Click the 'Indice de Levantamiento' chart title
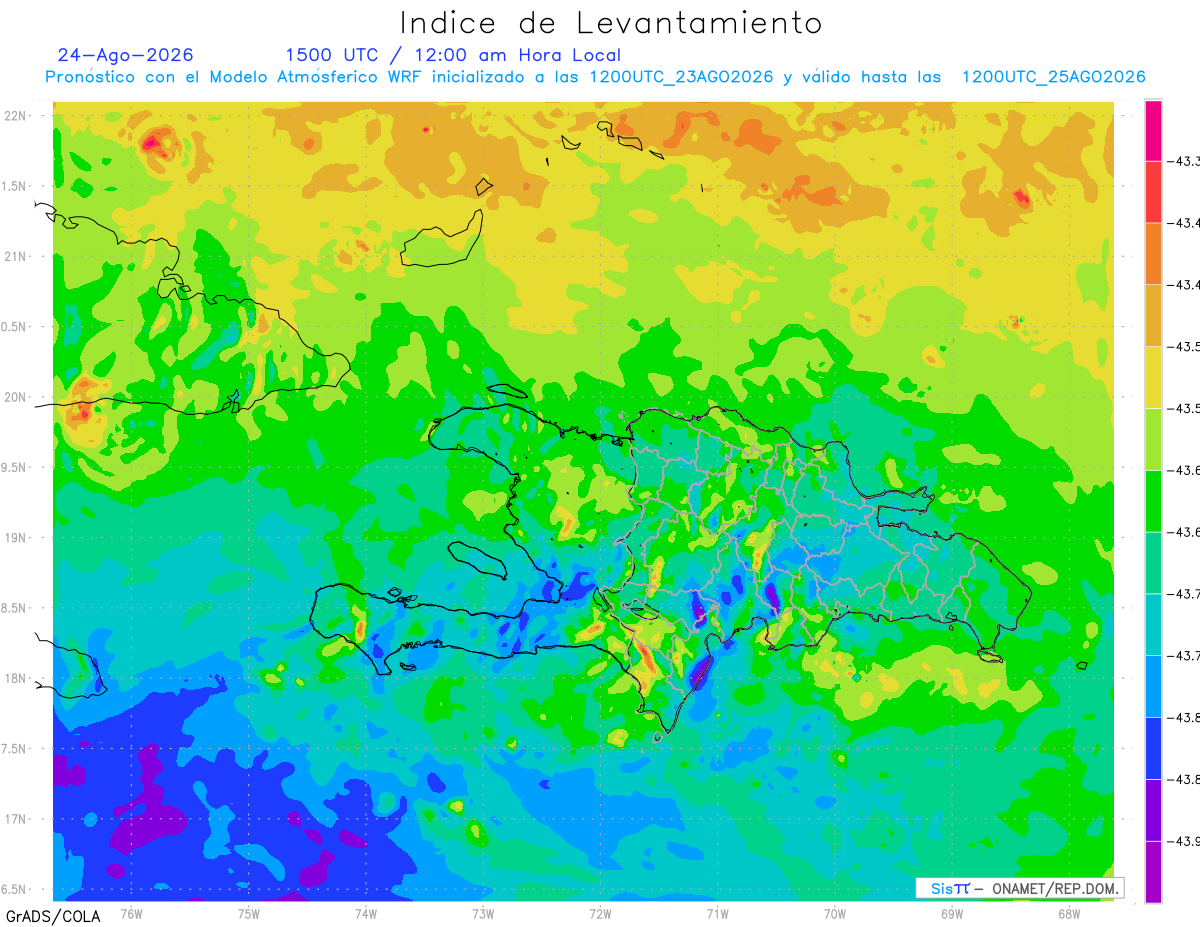 click(x=611, y=23)
